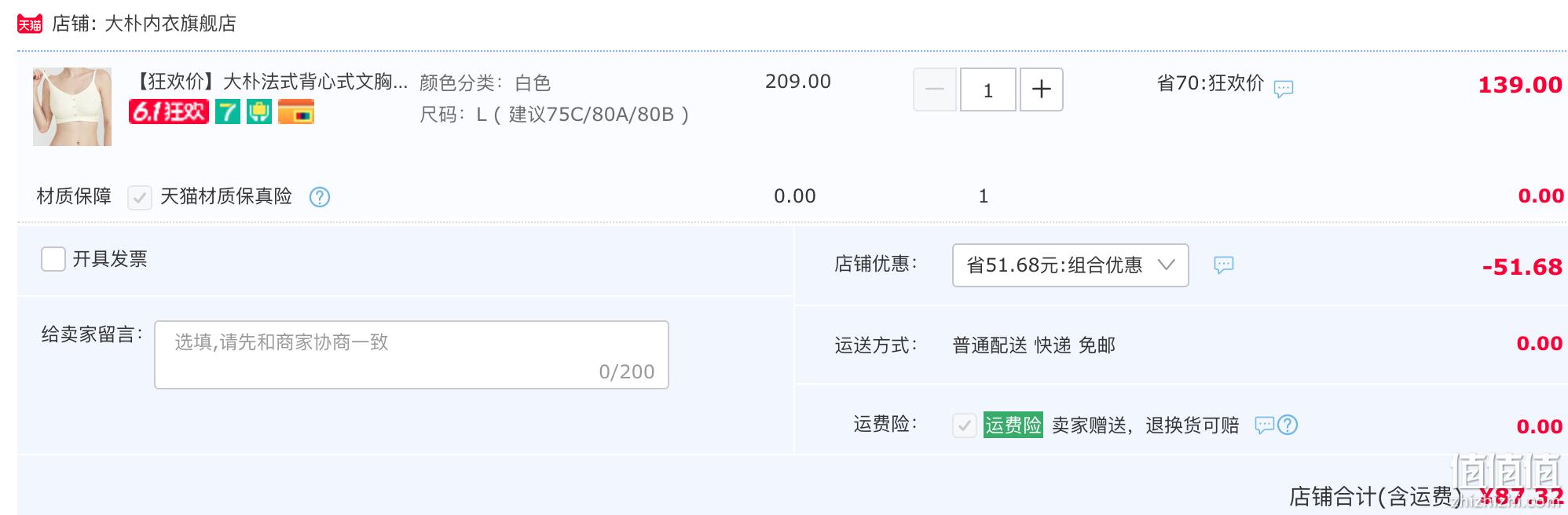Viewport: 1568px width, 515px height.
Task: Click the 给卖家留言 message text box
Action: 412,355
